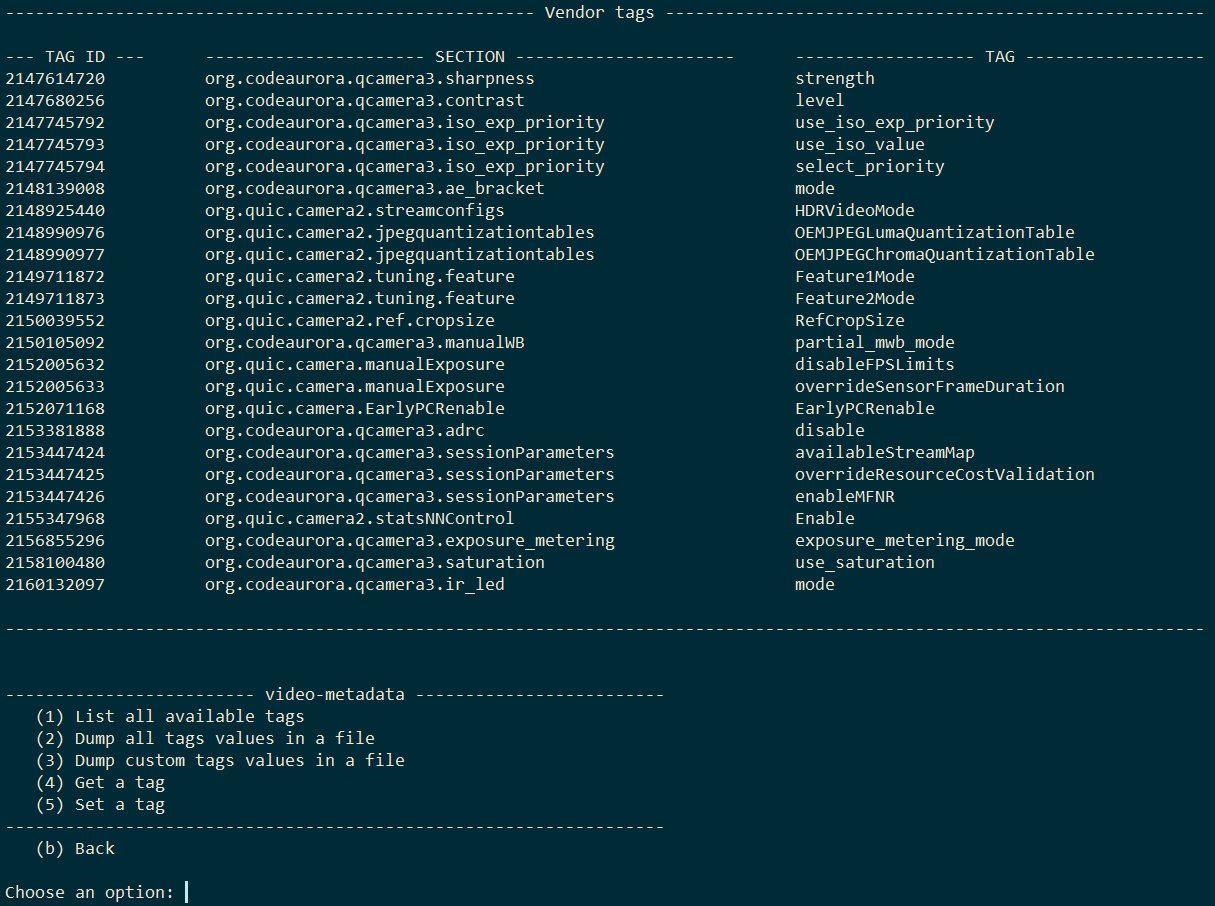
Task: Click tag ID 2150039552
Action: click(x=55, y=320)
